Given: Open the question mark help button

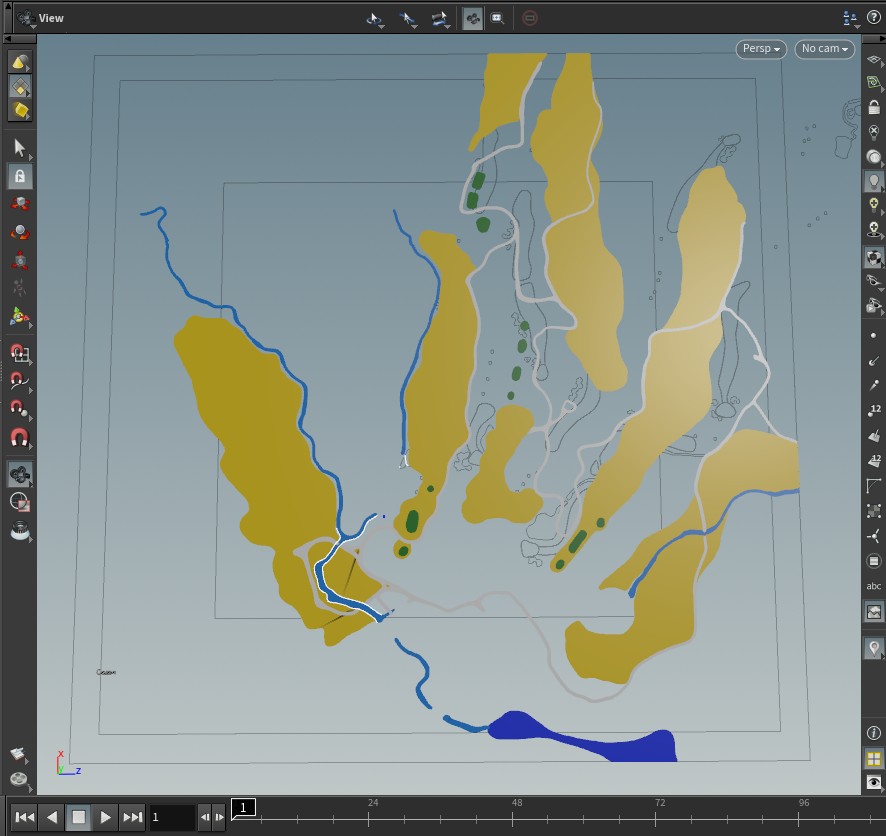Looking at the screenshot, I should point(874,18).
